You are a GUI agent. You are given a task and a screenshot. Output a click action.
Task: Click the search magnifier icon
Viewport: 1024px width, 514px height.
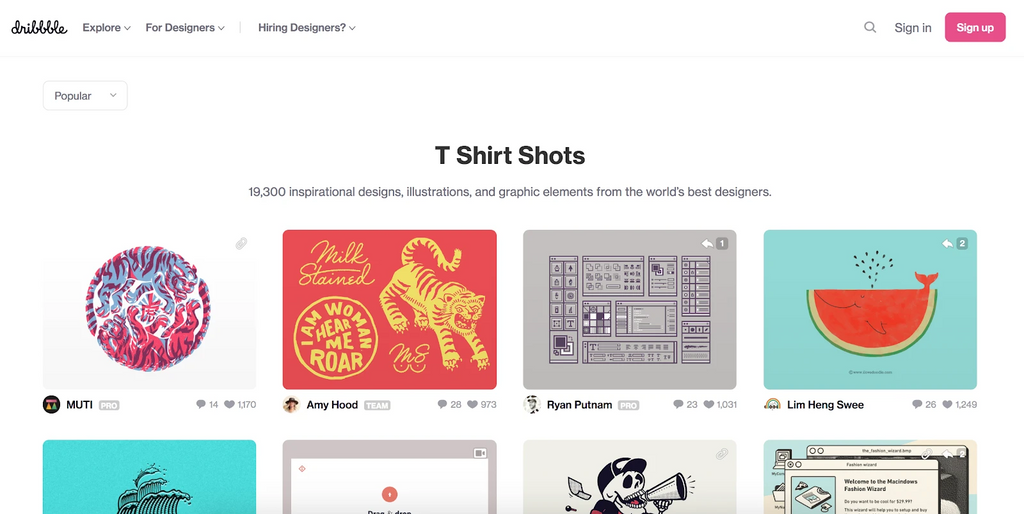[870, 27]
